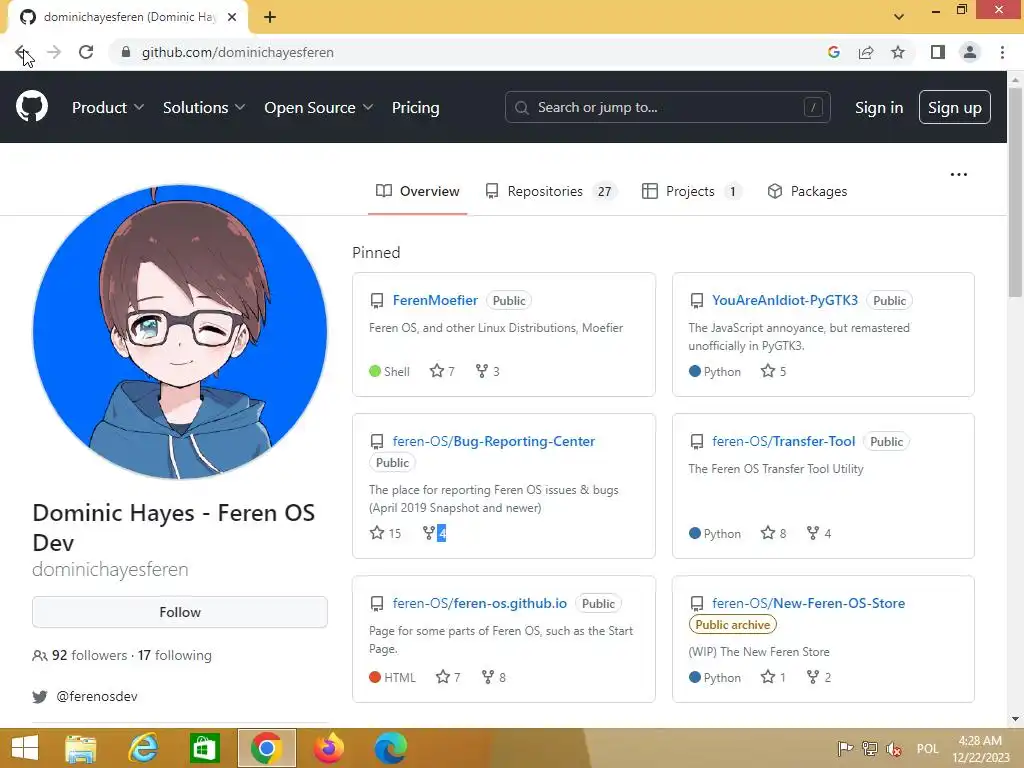The width and height of the screenshot is (1024, 768).
Task: Open the FerenMoefier repository
Action: coord(435,300)
